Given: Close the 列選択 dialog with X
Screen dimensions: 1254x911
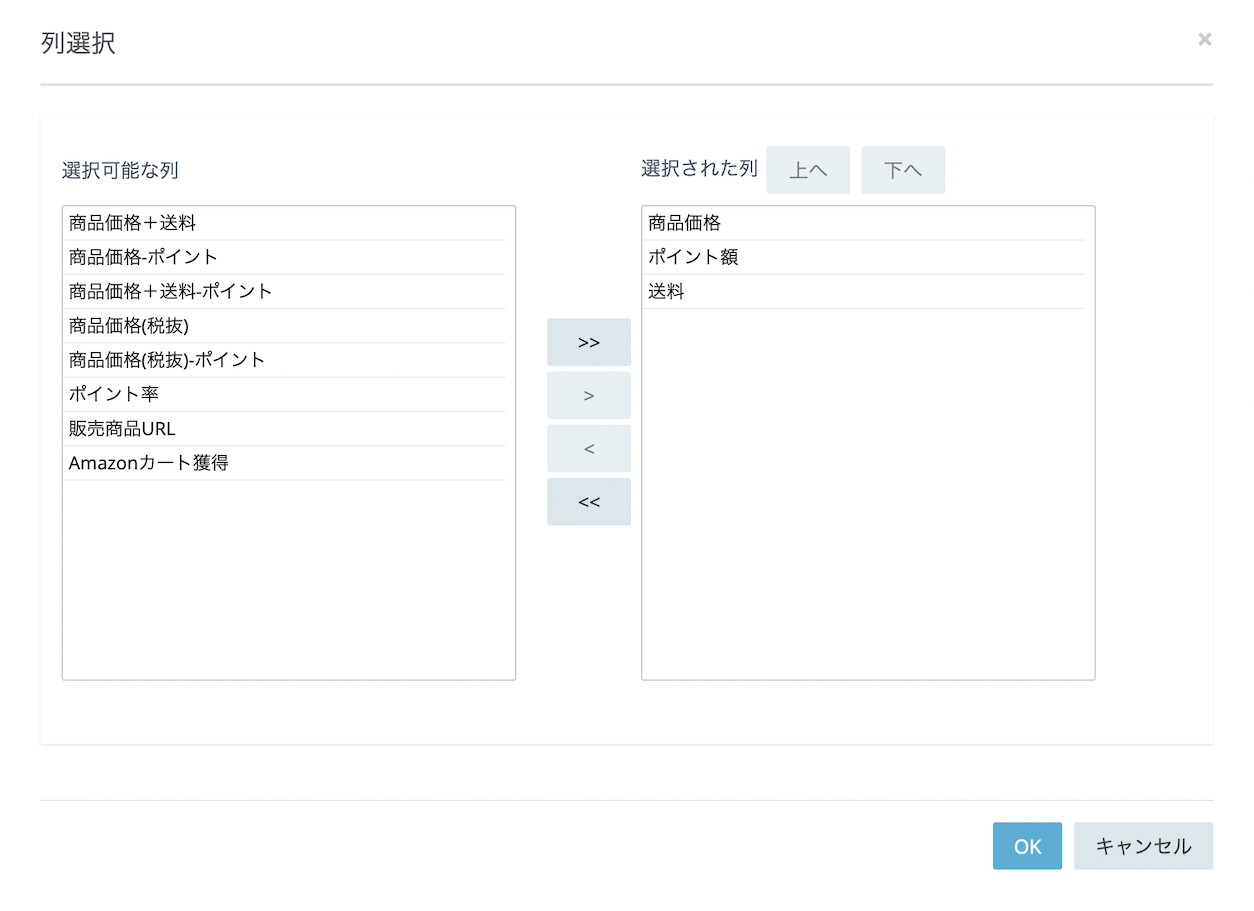Looking at the screenshot, I should tap(1204, 39).
